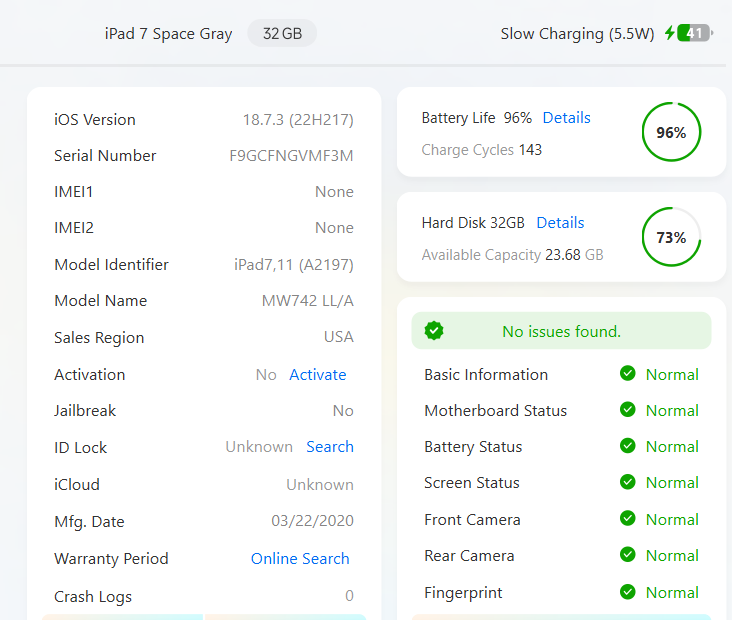732x620 pixels.
Task: Click the Battery Life 96% label
Action: point(477,118)
